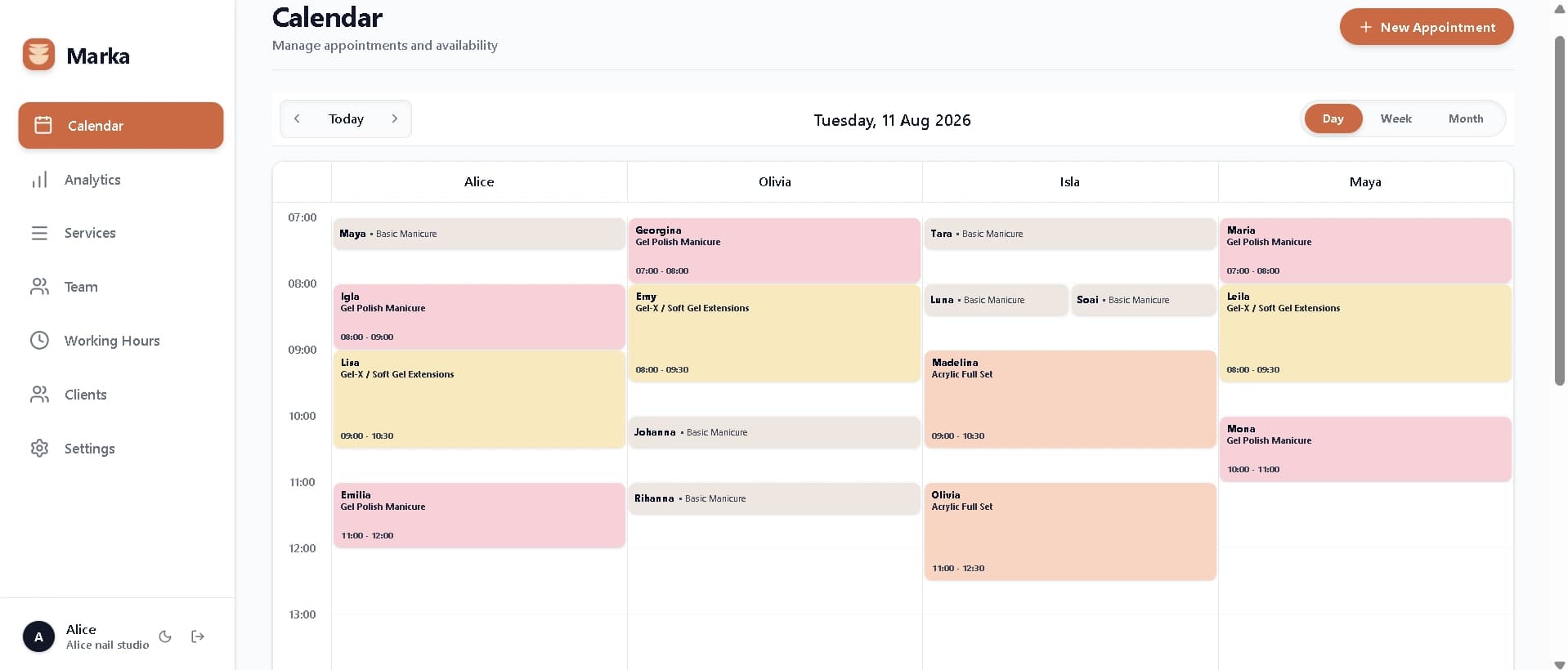Open Working Hours from the sidebar
This screenshot has height=670, width=1568.
[121, 341]
